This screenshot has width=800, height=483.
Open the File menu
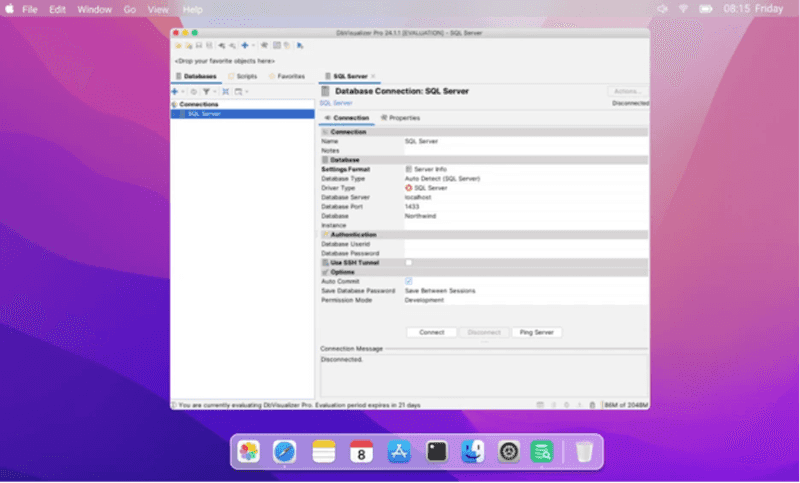pos(30,9)
